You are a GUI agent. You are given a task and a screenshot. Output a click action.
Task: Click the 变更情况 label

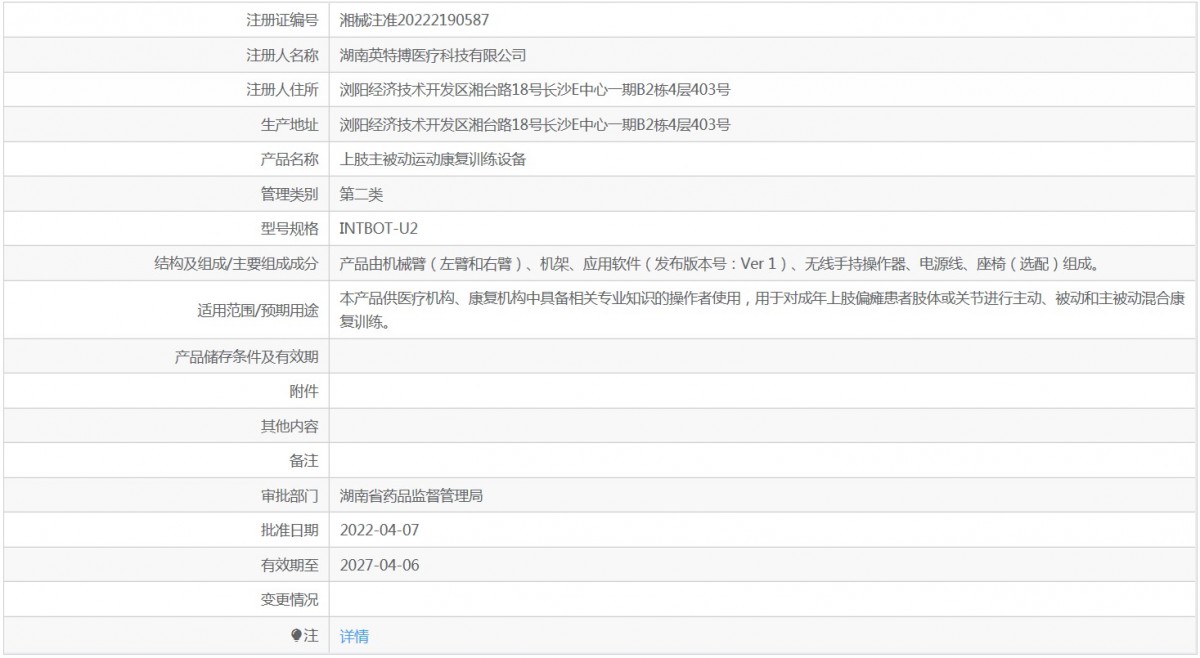pyautogui.click(x=289, y=600)
